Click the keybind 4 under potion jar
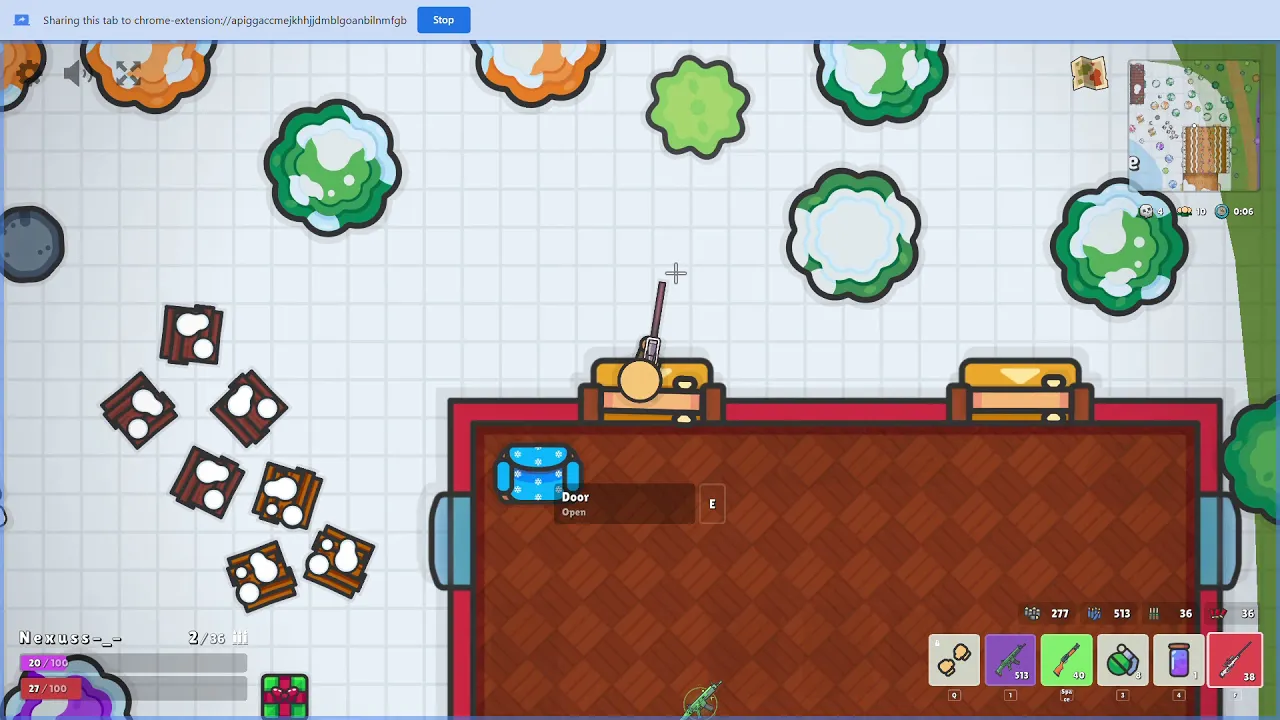This screenshot has height=720, width=1280. pos(1178,696)
